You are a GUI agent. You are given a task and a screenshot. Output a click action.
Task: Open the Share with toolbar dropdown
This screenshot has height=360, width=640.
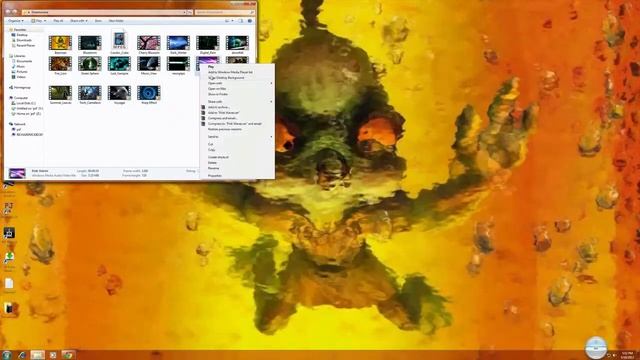point(78,21)
